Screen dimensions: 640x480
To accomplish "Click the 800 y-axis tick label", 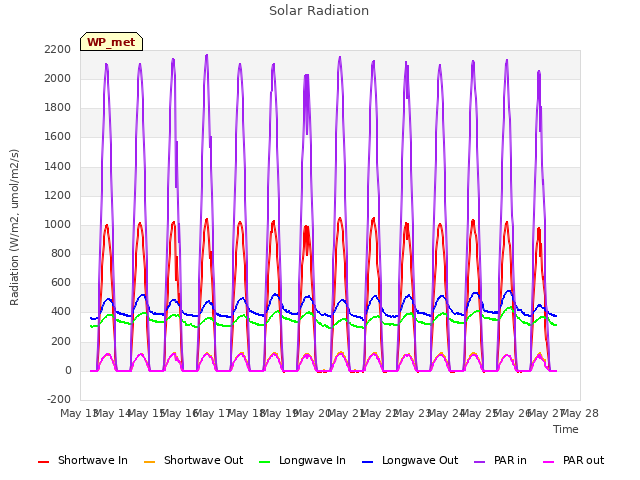I will pyautogui.click(x=61, y=253).
